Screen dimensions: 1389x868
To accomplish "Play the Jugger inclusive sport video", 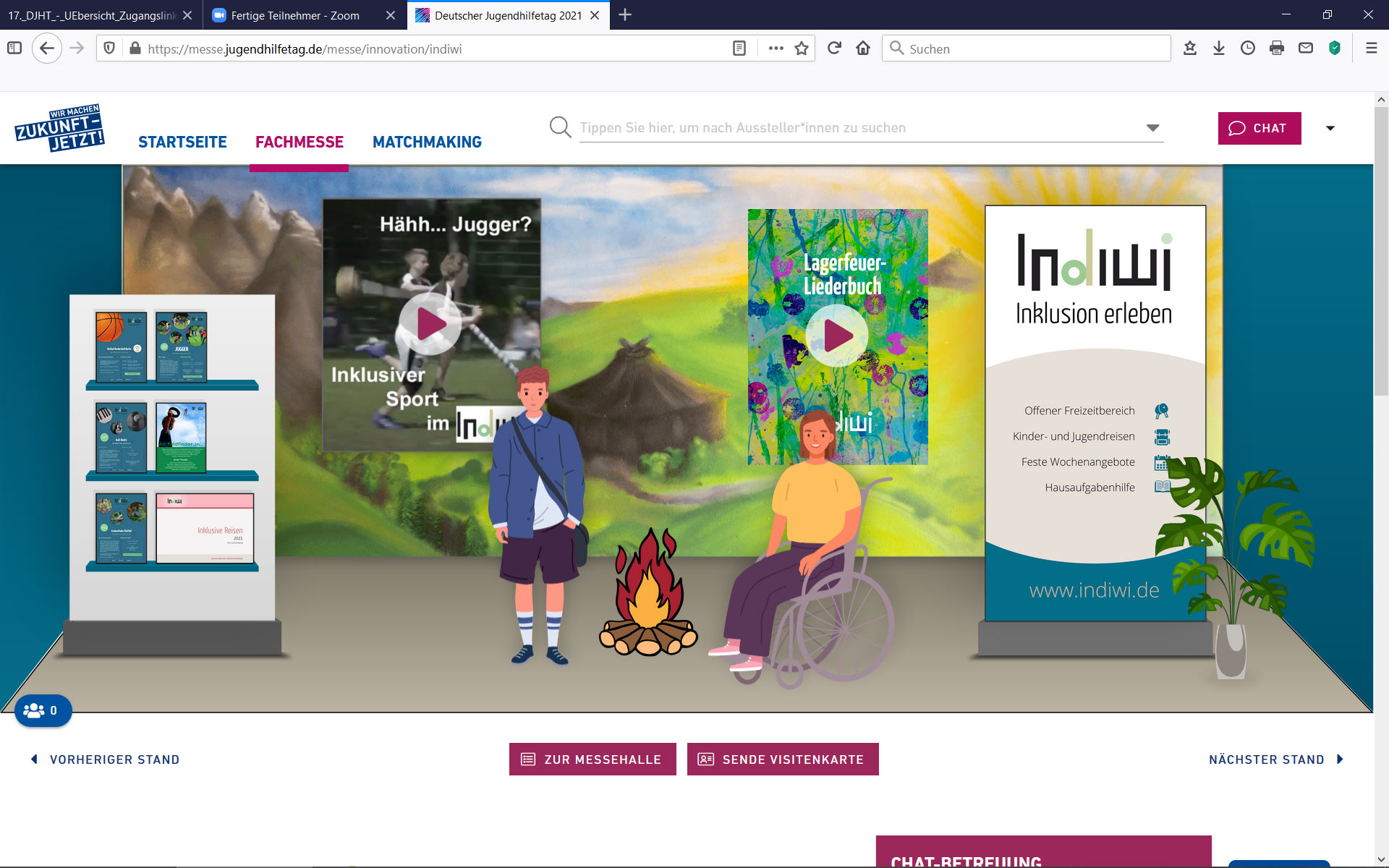I will [x=431, y=324].
